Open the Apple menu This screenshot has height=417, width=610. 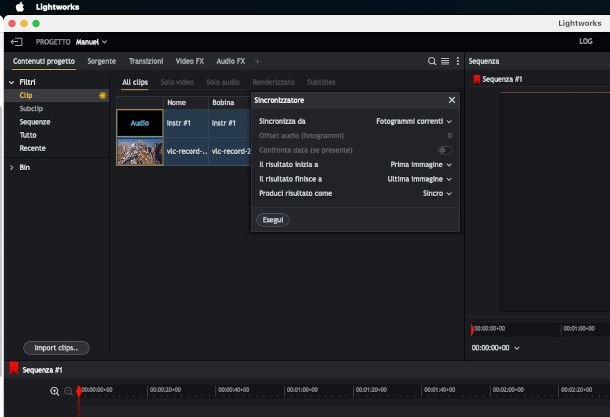pos(20,7)
